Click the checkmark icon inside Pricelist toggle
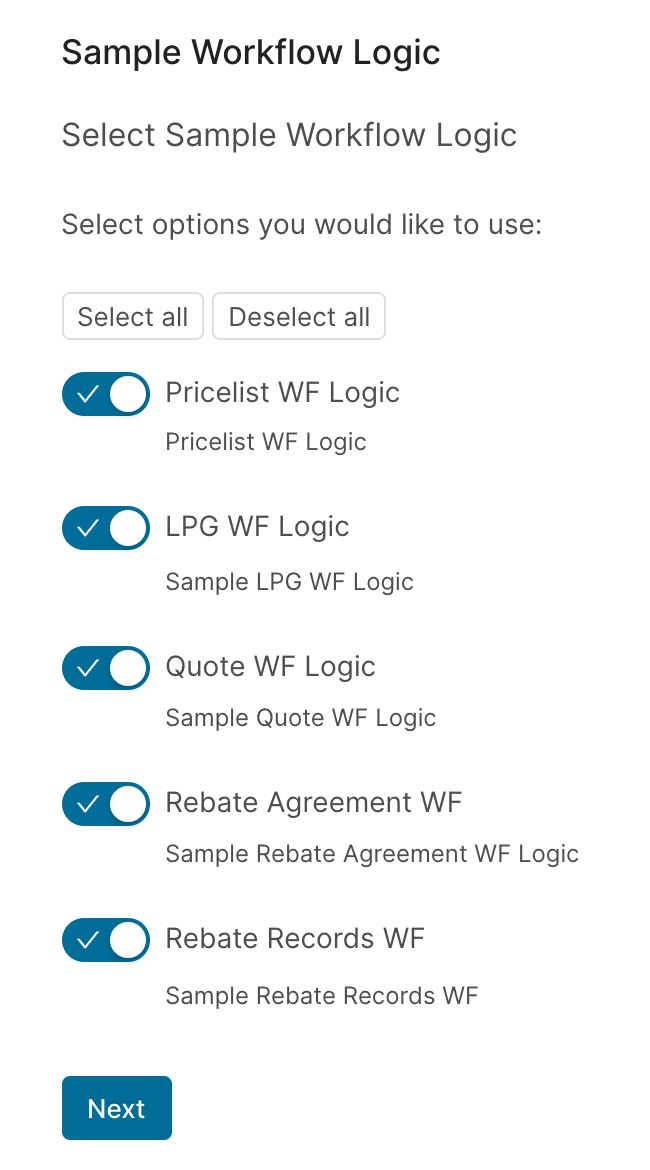The height and width of the screenshot is (1170, 650). click(x=87, y=394)
